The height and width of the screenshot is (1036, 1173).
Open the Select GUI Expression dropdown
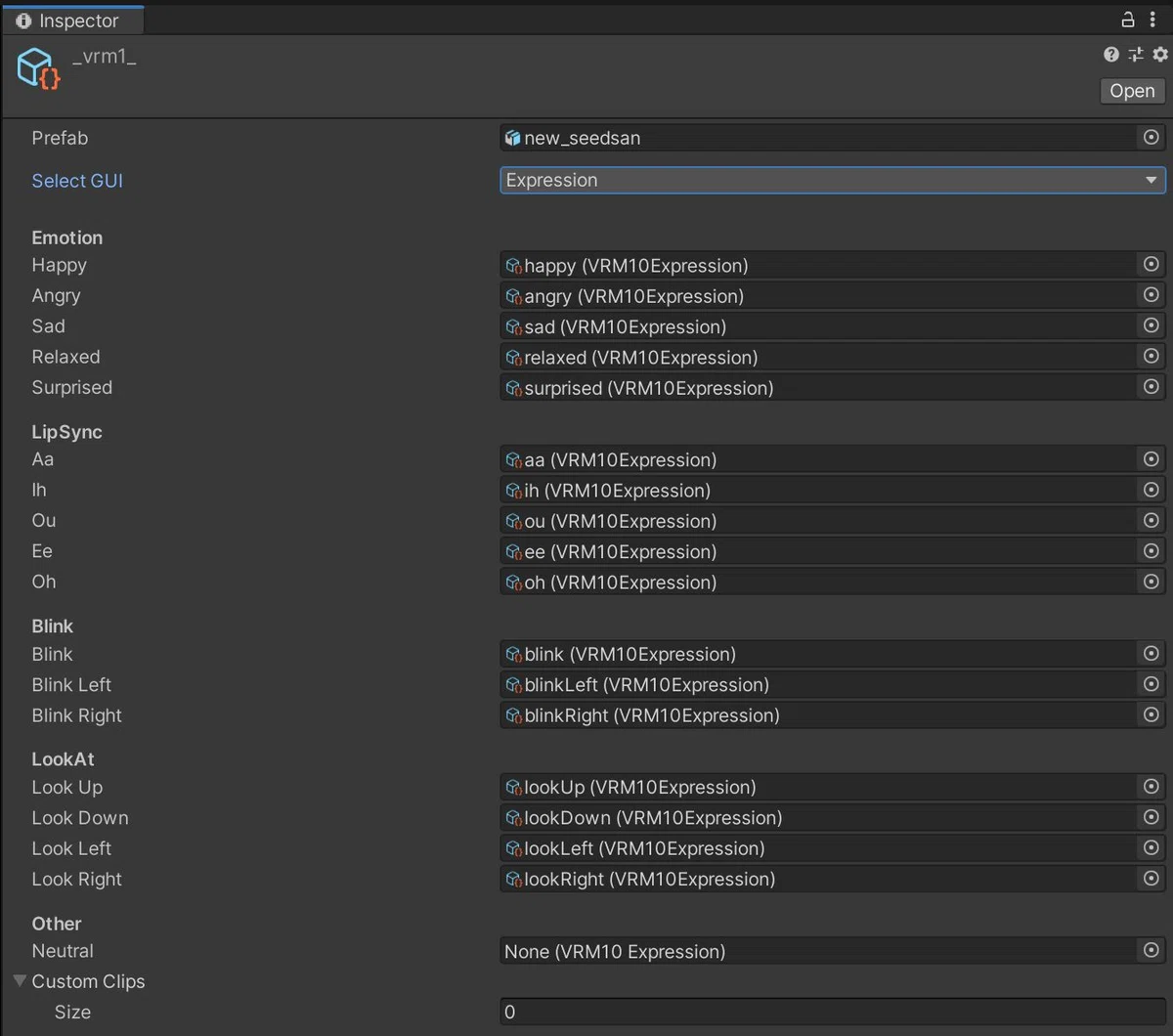tap(833, 180)
